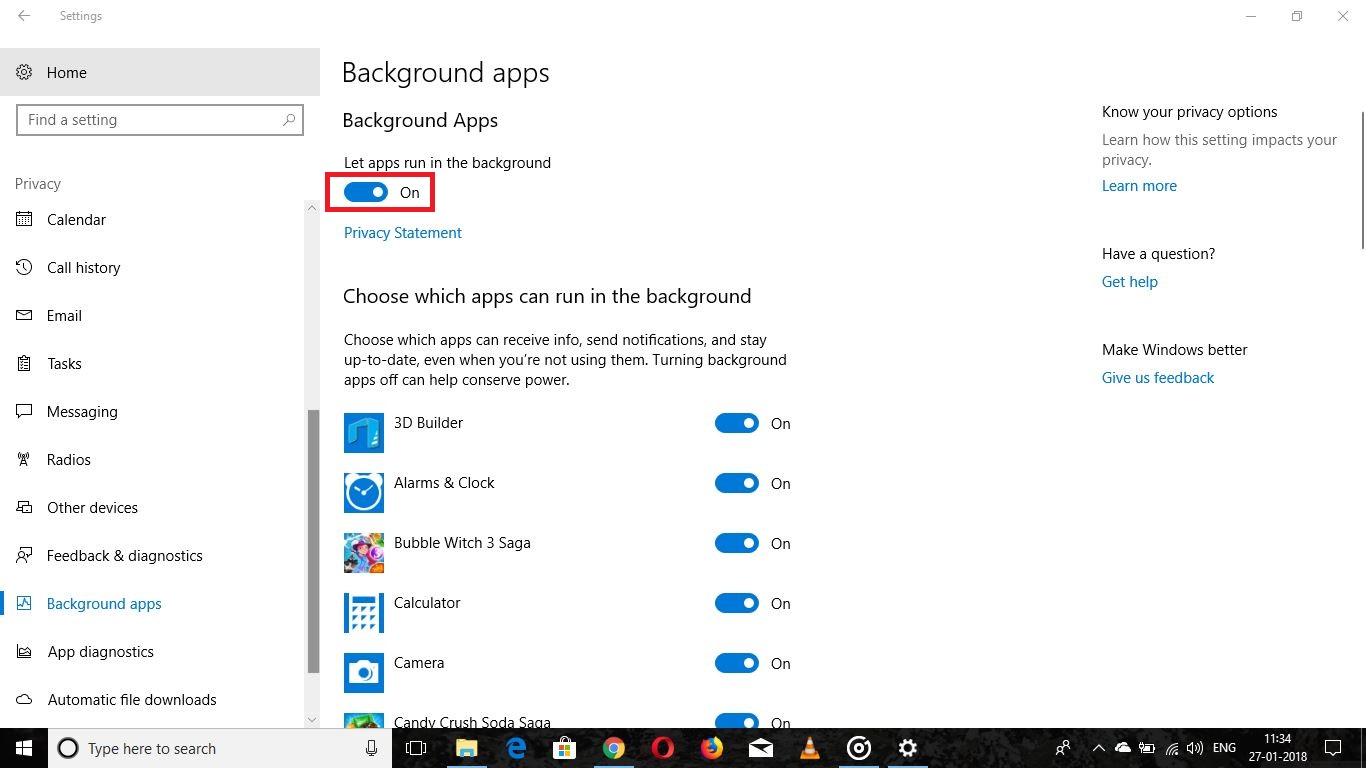Go back with the Settings back arrow
The width and height of the screenshot is (1366, 768).
(x=24, y=16)
